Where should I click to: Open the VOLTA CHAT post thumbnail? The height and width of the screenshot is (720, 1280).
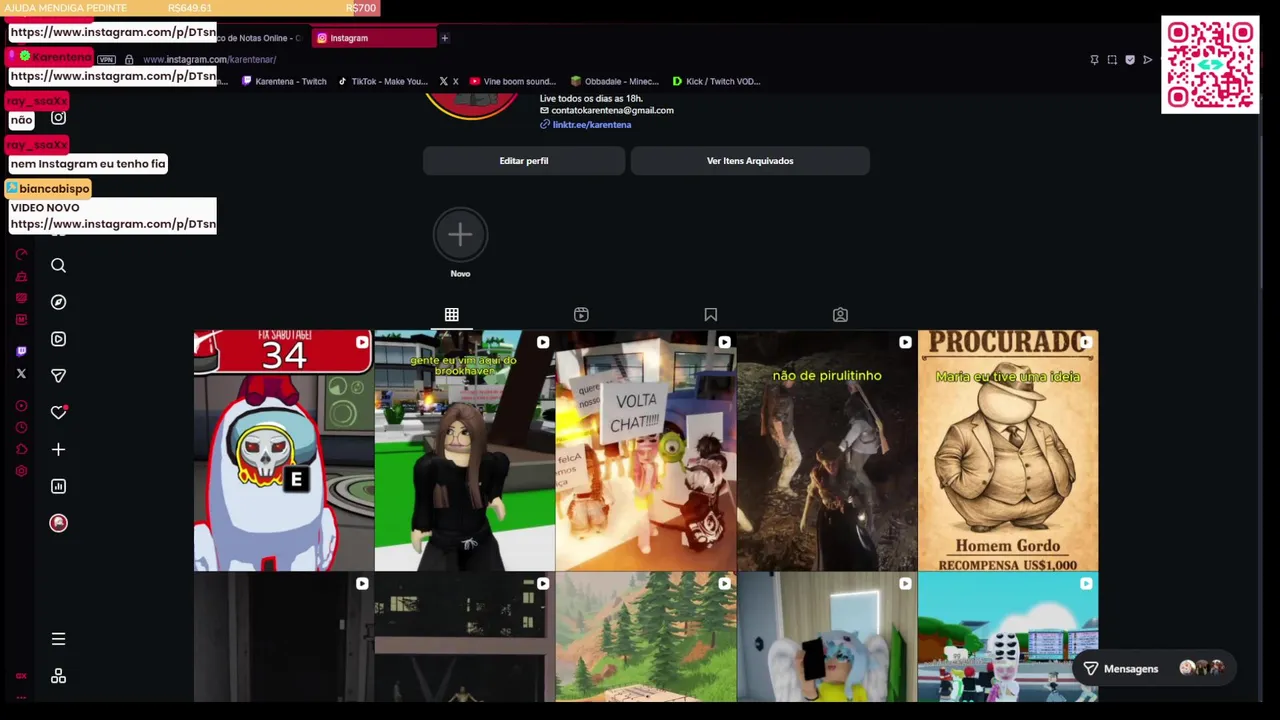click(x=645, y=450)
